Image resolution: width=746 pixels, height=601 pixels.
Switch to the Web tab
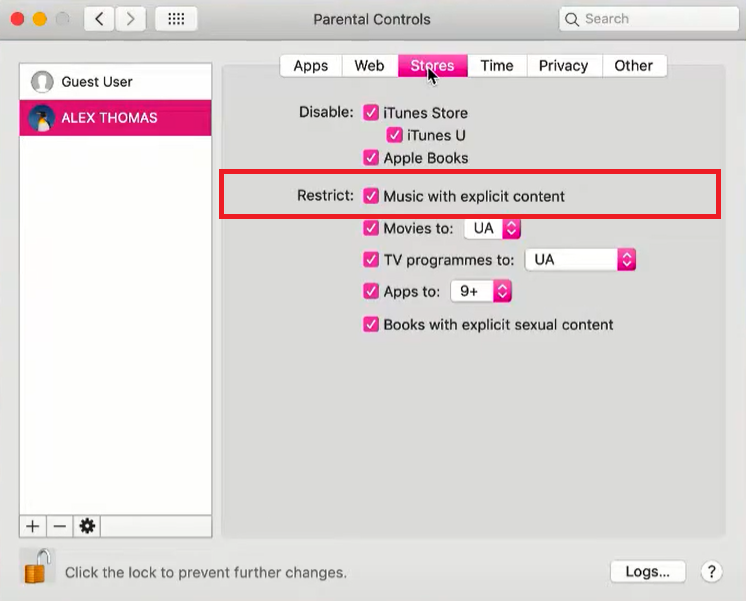[x=369, y=66]
